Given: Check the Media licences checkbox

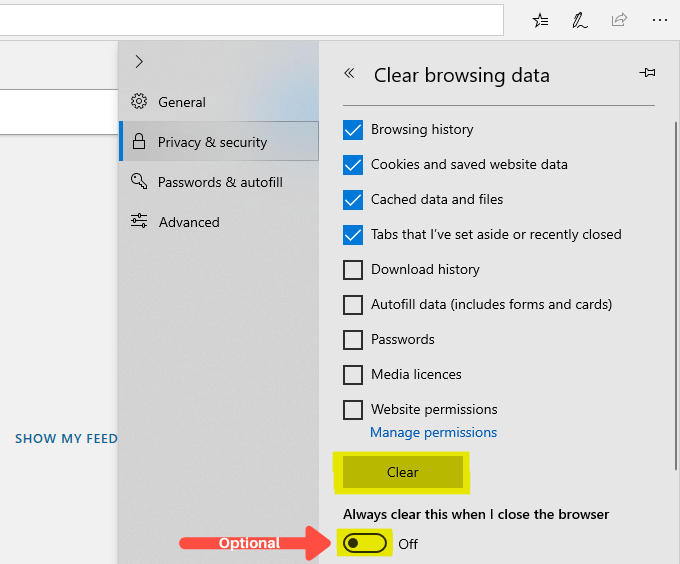Looking at the screenshot, I should click(x=353, y=375).
